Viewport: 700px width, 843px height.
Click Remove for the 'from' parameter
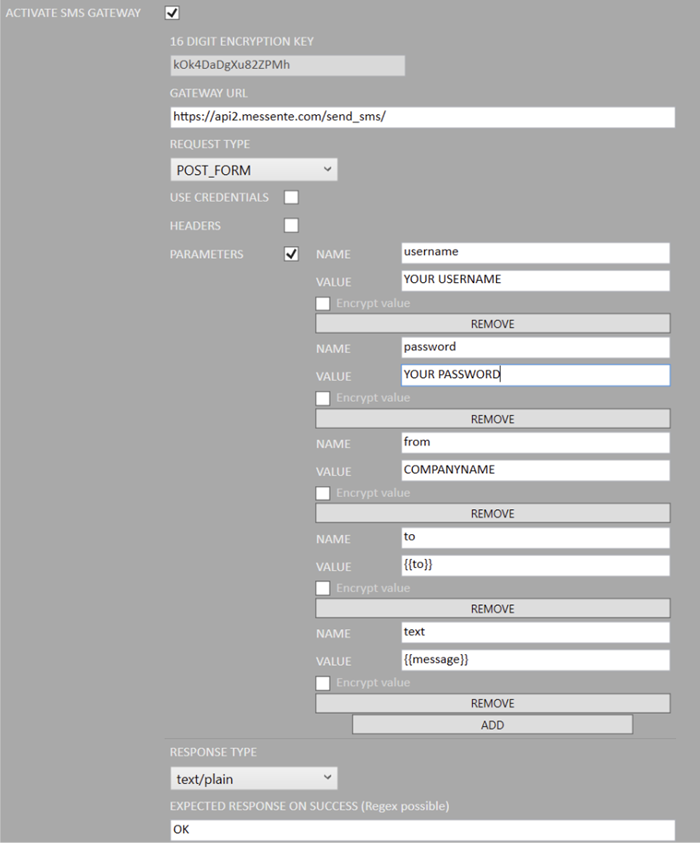click(492, 513)
